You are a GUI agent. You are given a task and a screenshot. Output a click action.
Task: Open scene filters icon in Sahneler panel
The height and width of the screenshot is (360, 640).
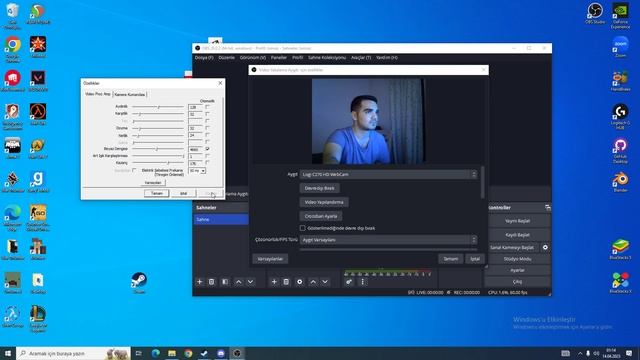tap(225, 282)
